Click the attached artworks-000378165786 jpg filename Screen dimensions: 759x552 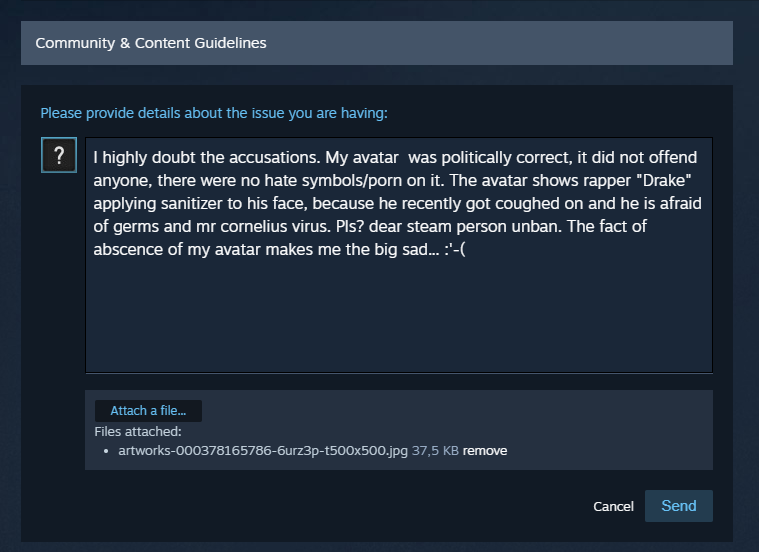coord(263,451)
